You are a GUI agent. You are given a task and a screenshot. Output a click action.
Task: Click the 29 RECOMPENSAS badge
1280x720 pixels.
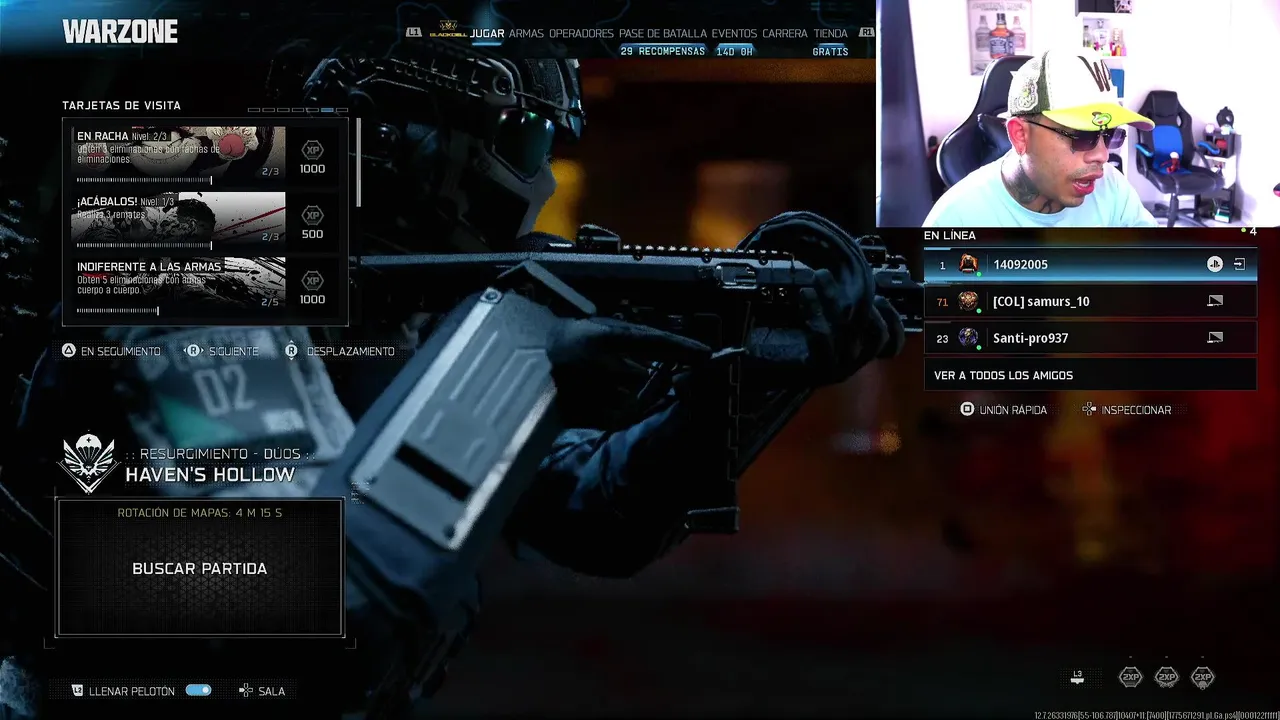(662, 51)
